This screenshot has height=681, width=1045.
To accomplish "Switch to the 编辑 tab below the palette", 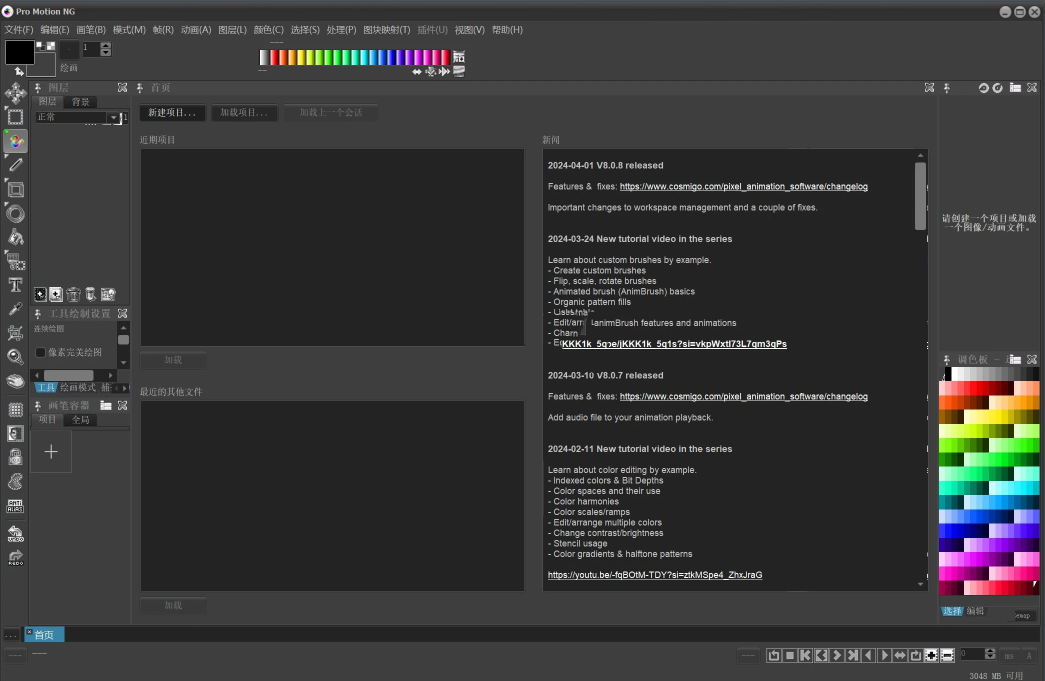I will click(975, 611).
